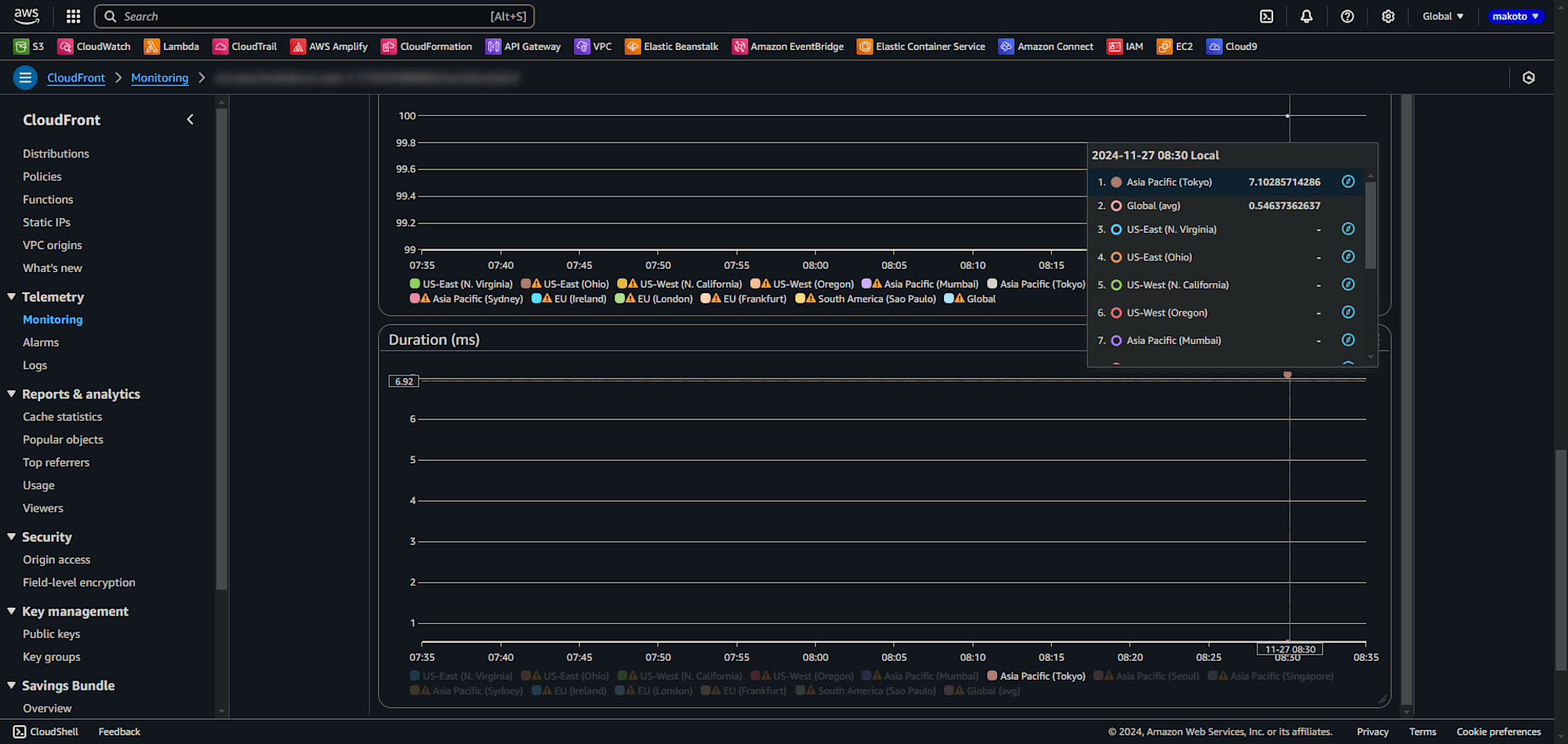1568x744 pixels.
Task: Open Elastic Container Service shortcut
Action: click(921, 46)
